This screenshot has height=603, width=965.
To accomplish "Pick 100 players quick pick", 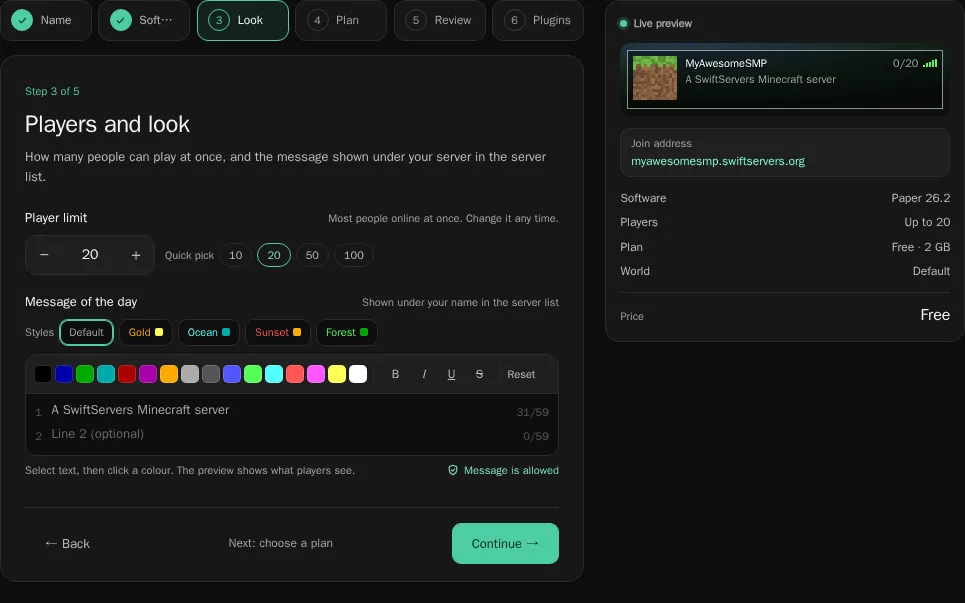I will 354,255.
